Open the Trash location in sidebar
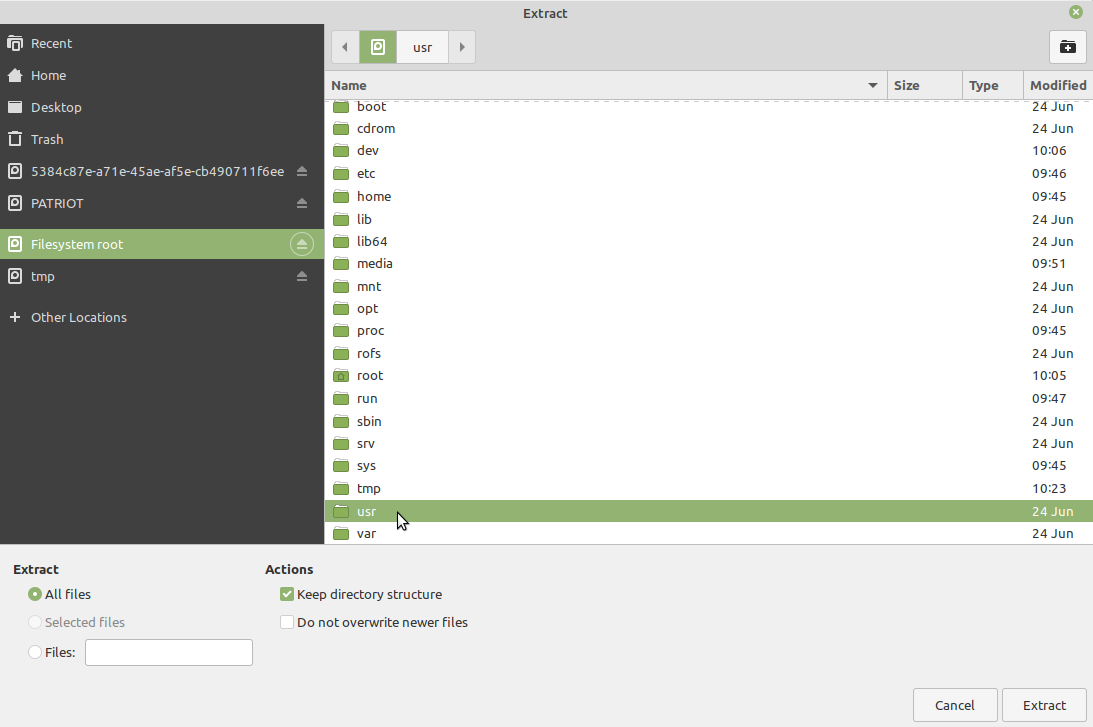Screen dimensions: 1093x727 coord(47,139)
